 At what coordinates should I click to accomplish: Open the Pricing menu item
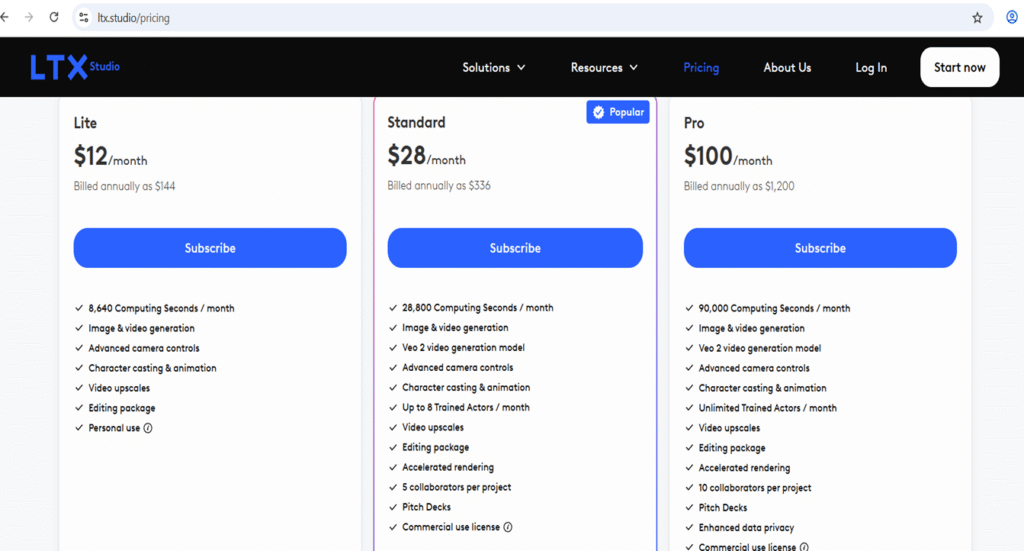click(701, 68)
